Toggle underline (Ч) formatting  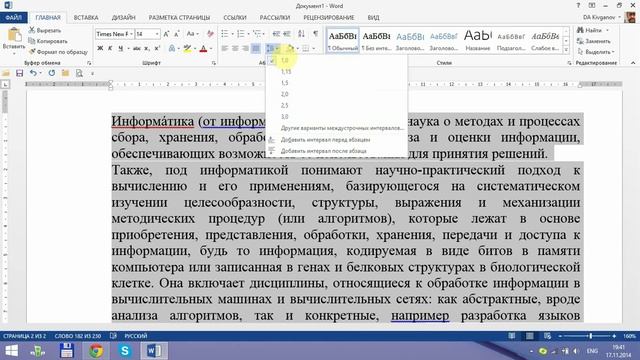coord(120,48)
